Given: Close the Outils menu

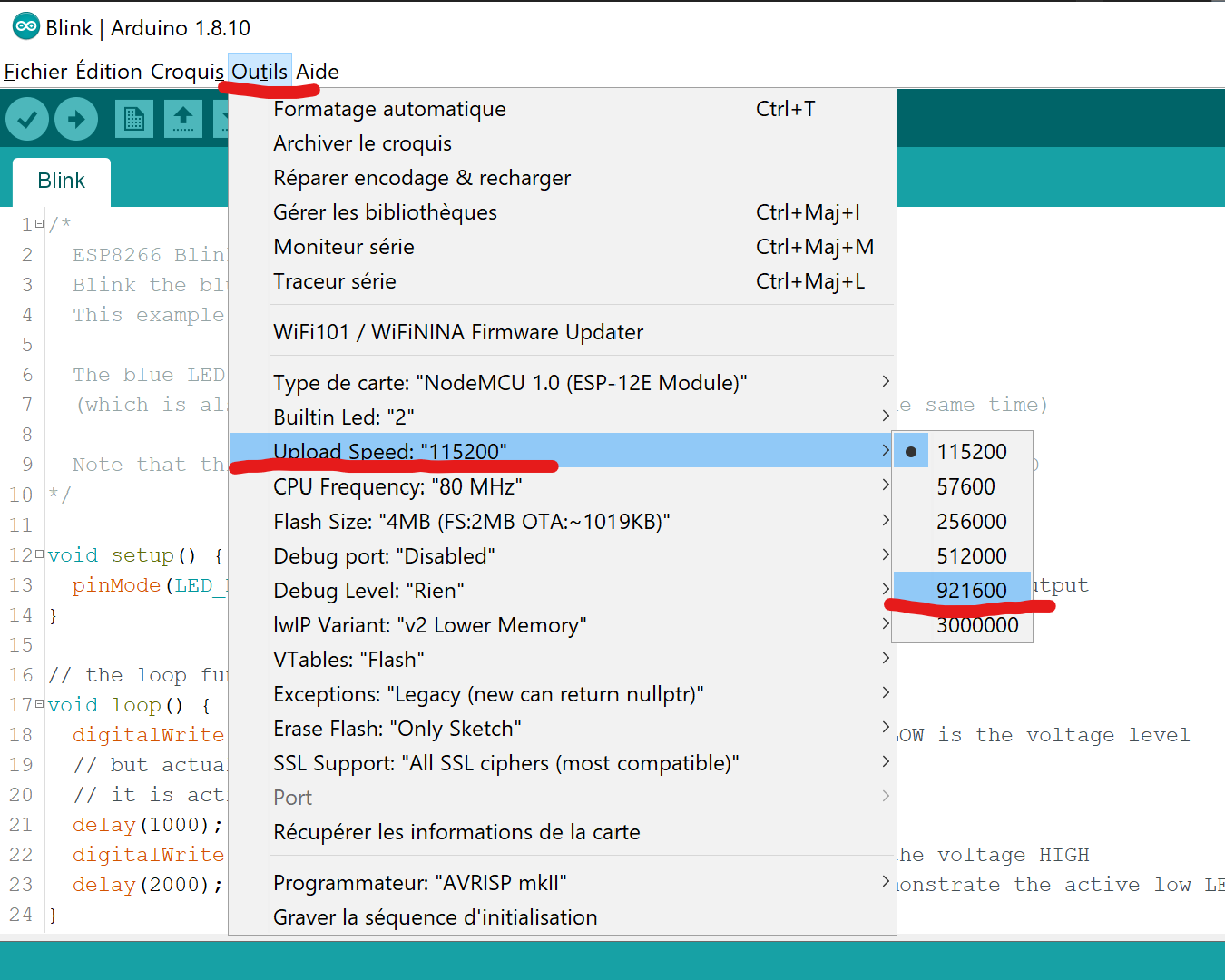Looking at the screenshot, I should coord(260,71).
